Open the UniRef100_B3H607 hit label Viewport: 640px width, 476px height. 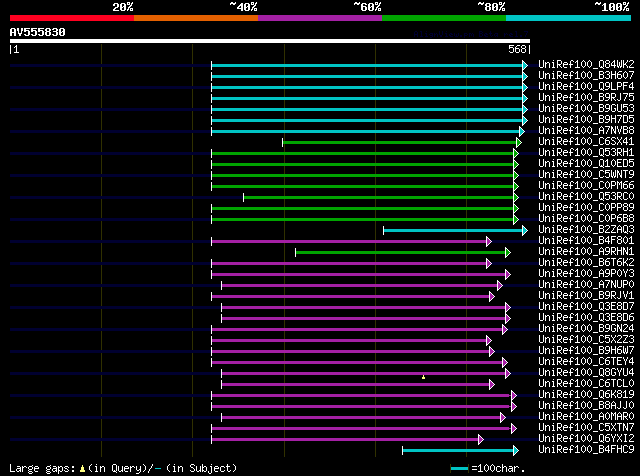[x=586, y=75]
